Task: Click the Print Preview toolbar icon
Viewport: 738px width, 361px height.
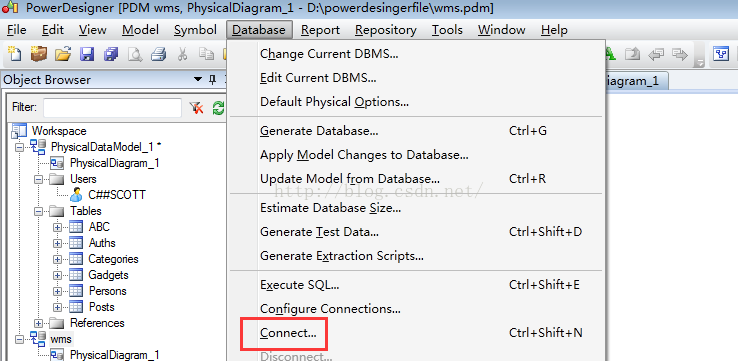Action: pyautogui.click(x=135, y=55)
